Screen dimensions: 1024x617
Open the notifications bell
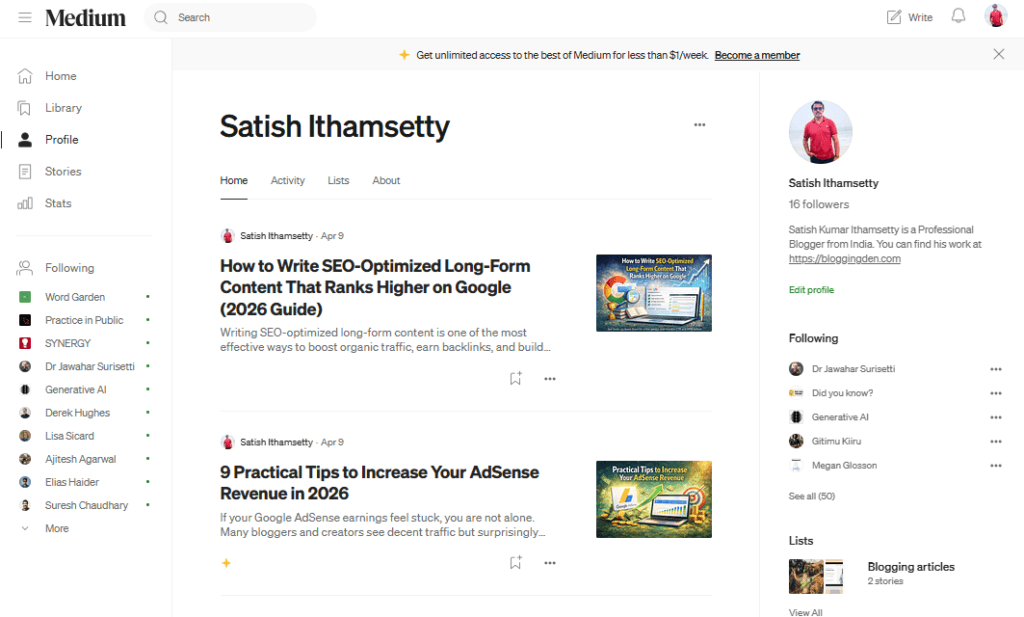click(x=958, y=16)
